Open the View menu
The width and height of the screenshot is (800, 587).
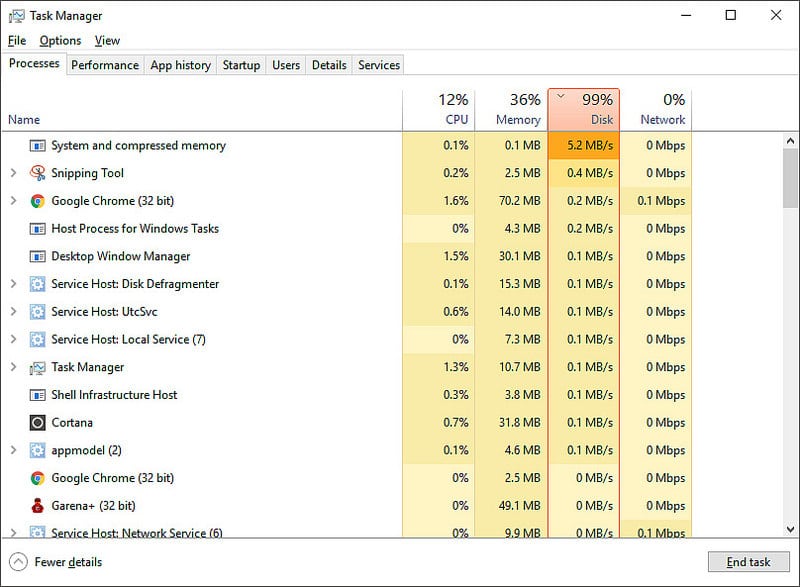click(107, 40)
